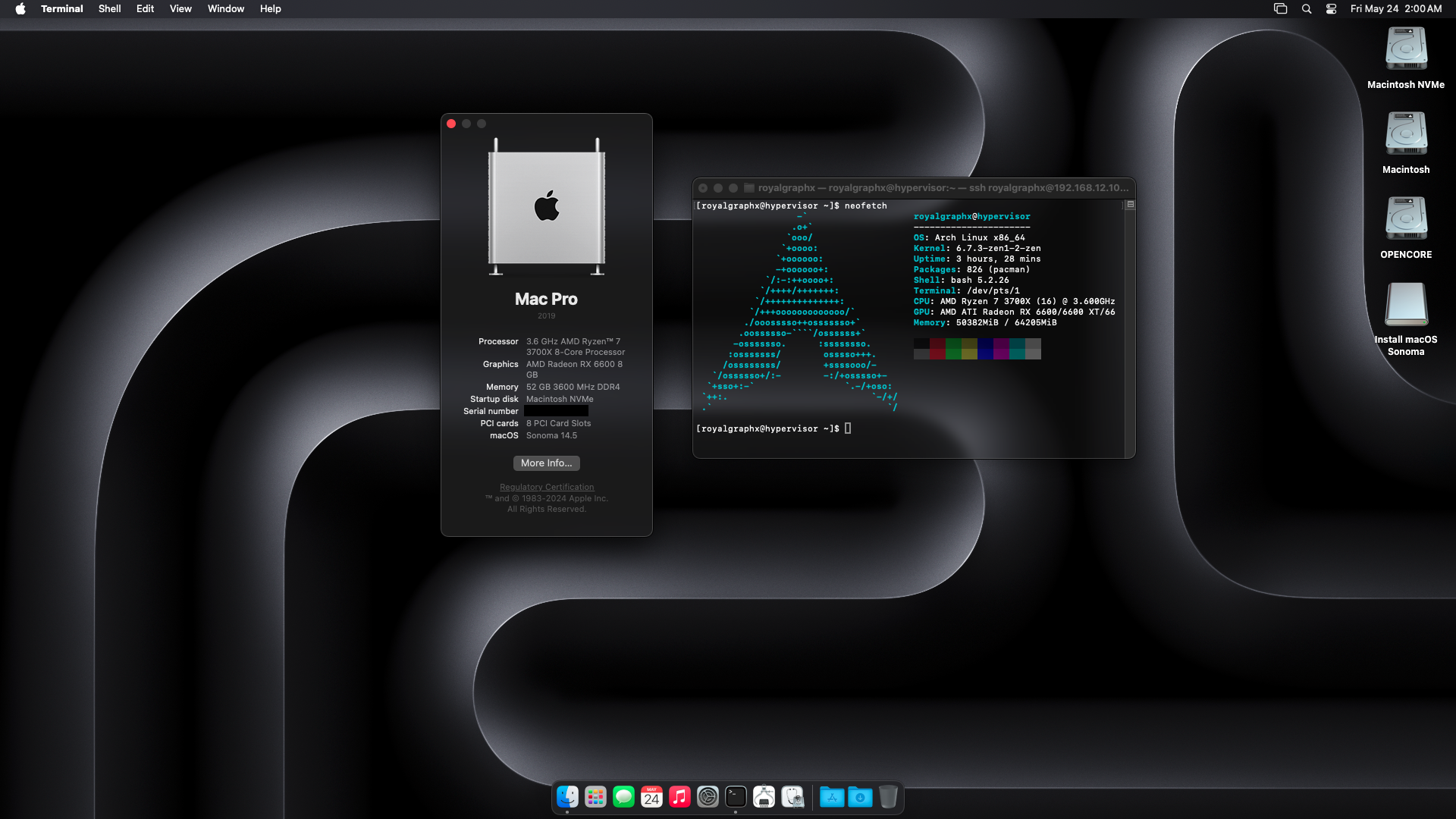Click '8 PCI Card Slots' value

tap(558, 423)
